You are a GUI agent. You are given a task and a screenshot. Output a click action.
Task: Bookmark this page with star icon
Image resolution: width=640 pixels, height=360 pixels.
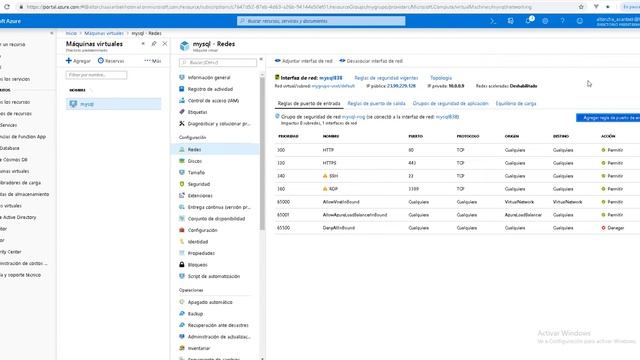pos(581,7)
